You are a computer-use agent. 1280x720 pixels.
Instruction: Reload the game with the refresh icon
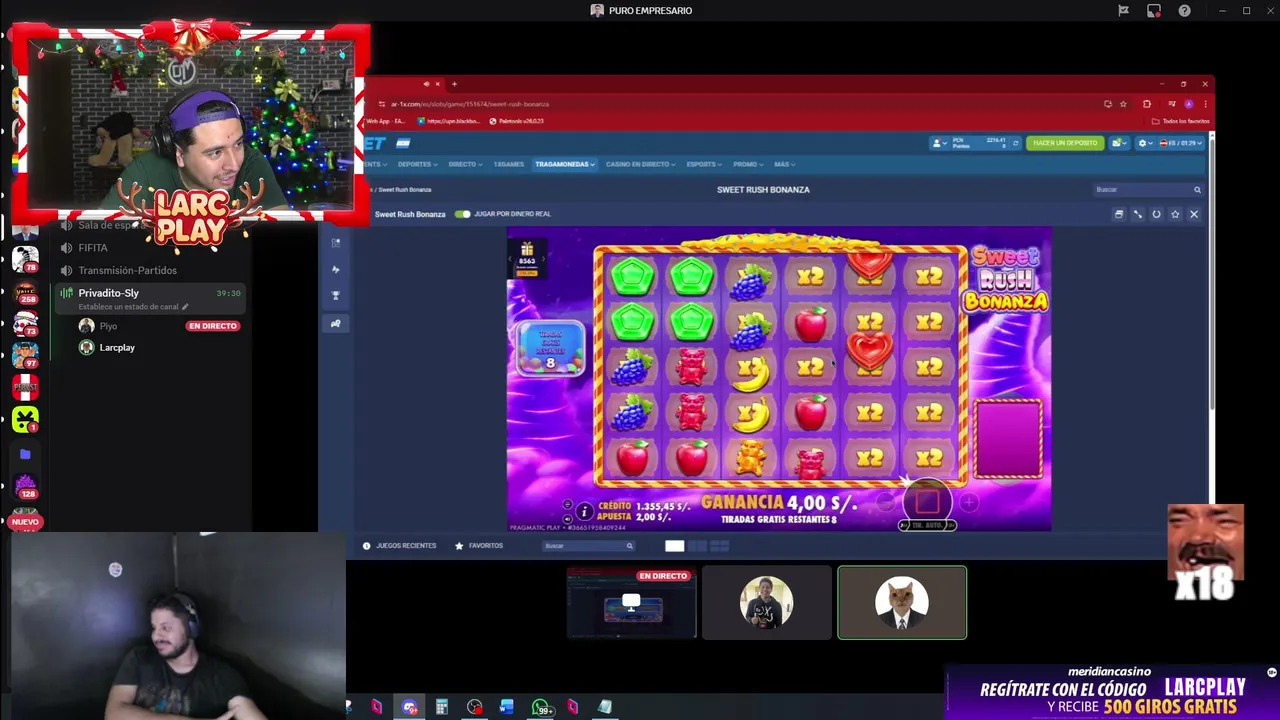1156,214
